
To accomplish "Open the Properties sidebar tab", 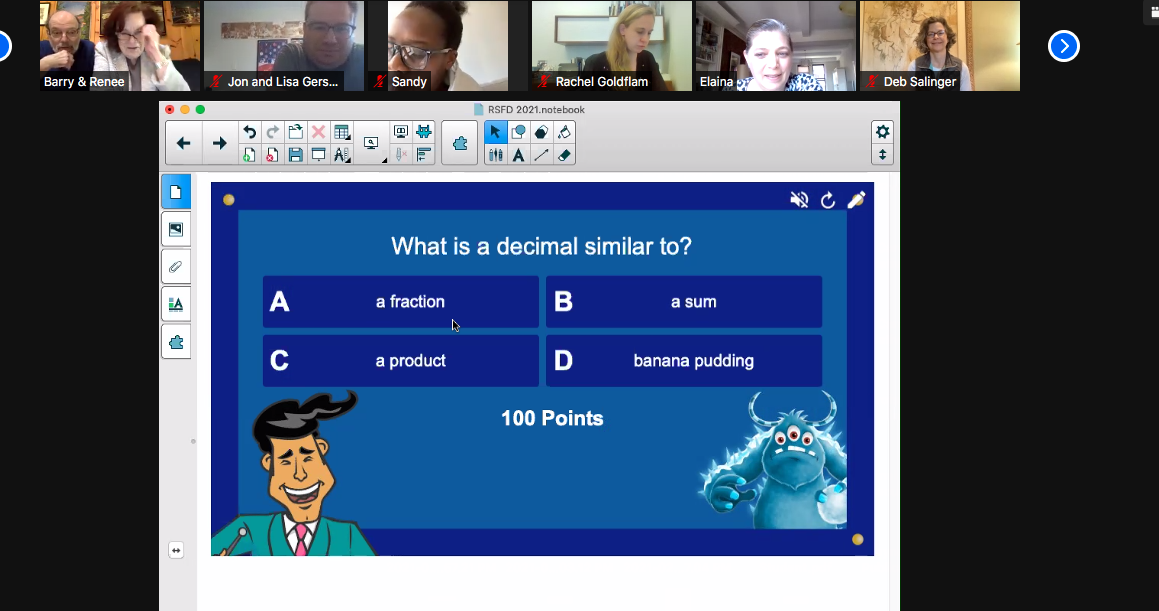I will [x=176, y=304].
